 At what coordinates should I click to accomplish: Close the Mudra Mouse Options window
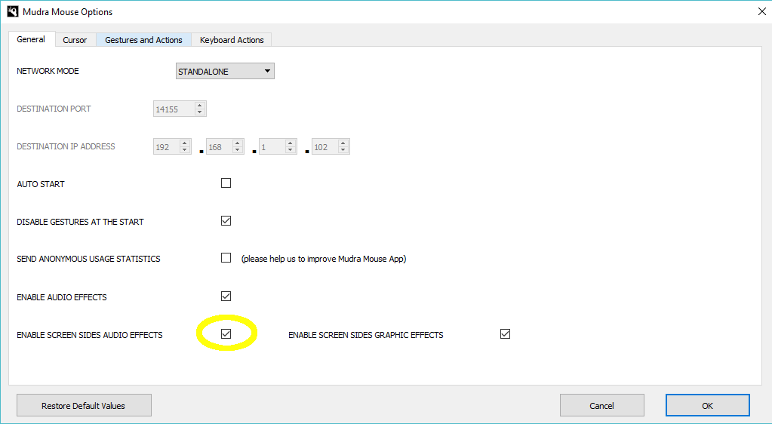click(761, 11)
